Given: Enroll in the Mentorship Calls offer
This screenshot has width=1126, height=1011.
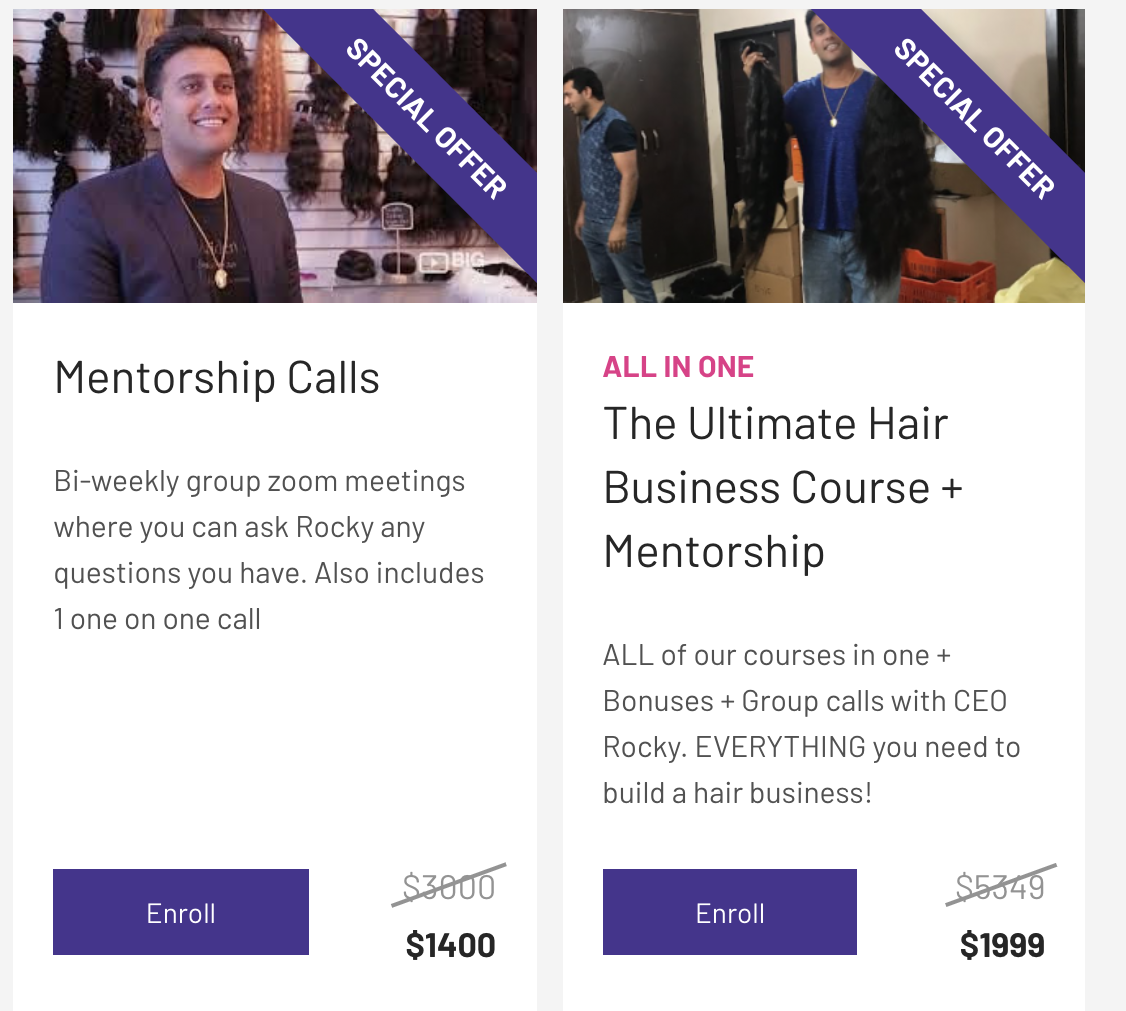Looking at the screenshot, I should (x=181, y=912).
